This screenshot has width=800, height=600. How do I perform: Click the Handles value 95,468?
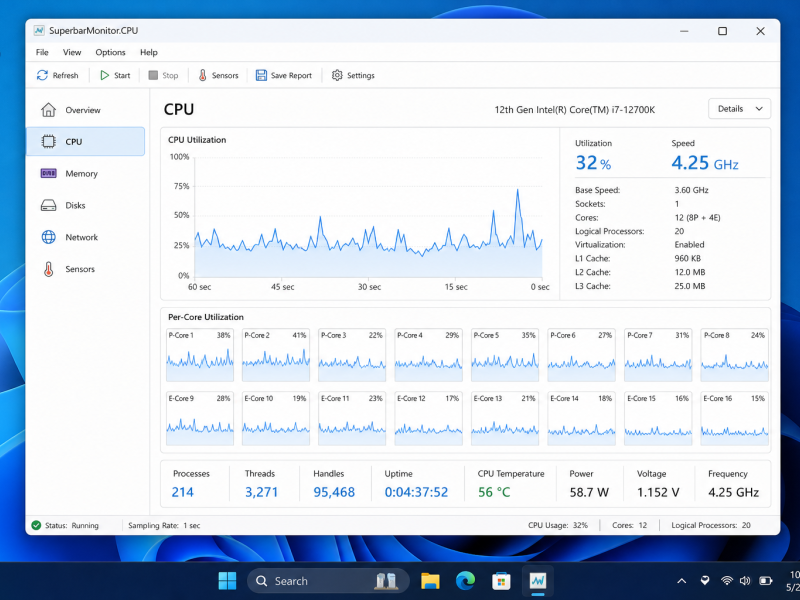pyautogui.click(x=334, y=492)
